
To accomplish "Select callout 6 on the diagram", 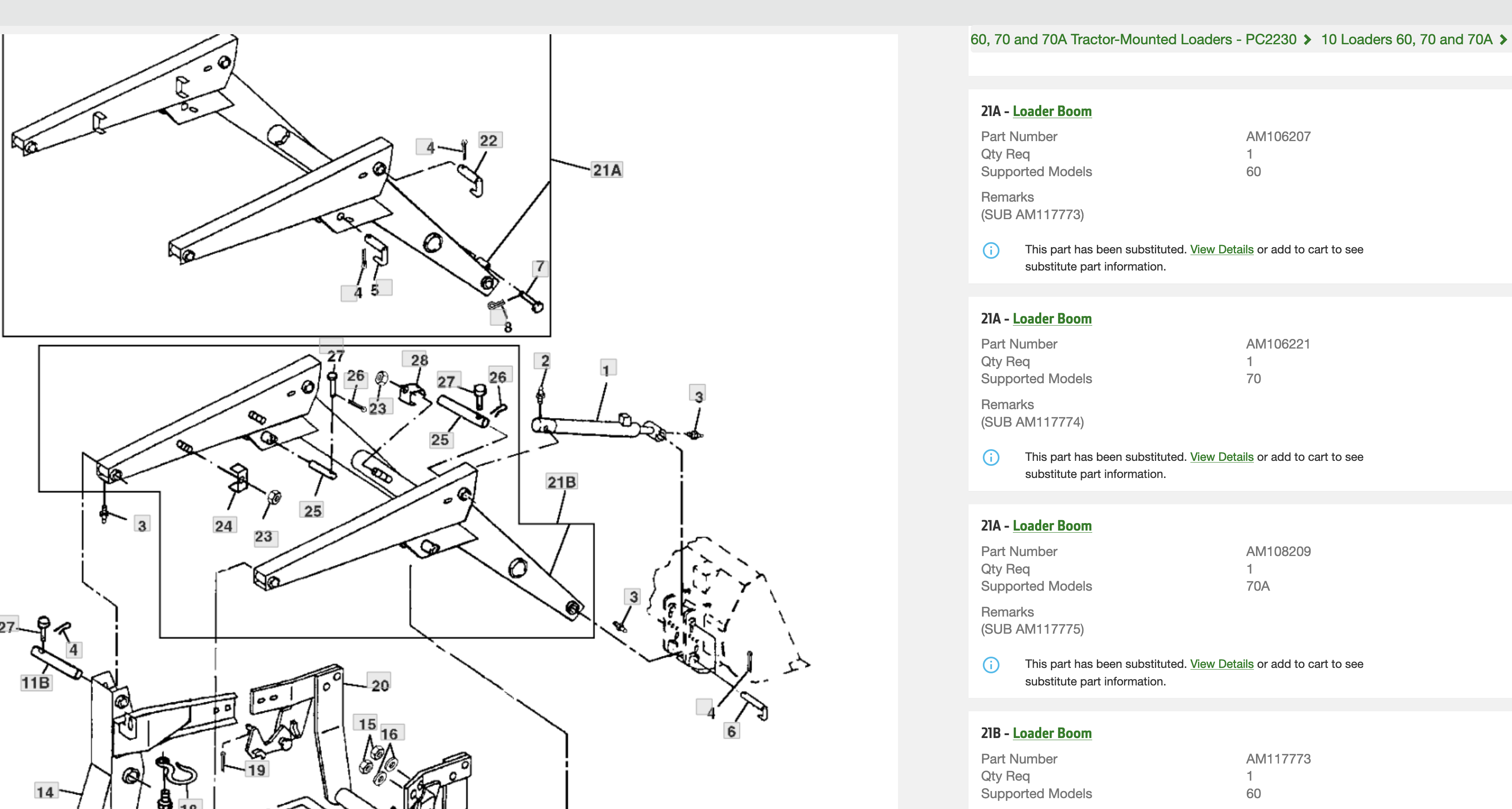I will coord(731,731).
